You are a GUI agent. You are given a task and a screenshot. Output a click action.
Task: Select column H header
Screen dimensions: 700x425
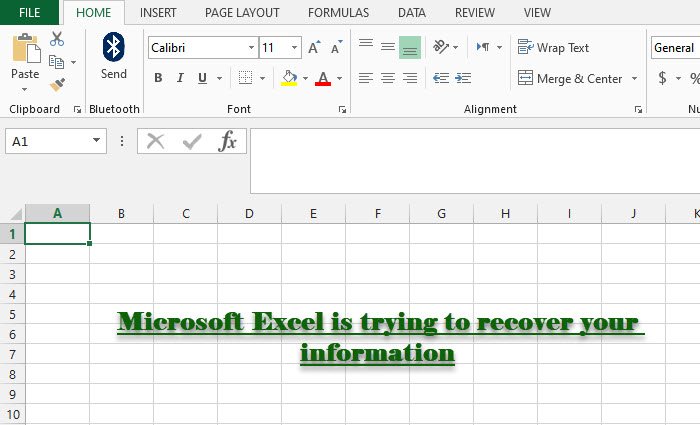pos(505,214)
